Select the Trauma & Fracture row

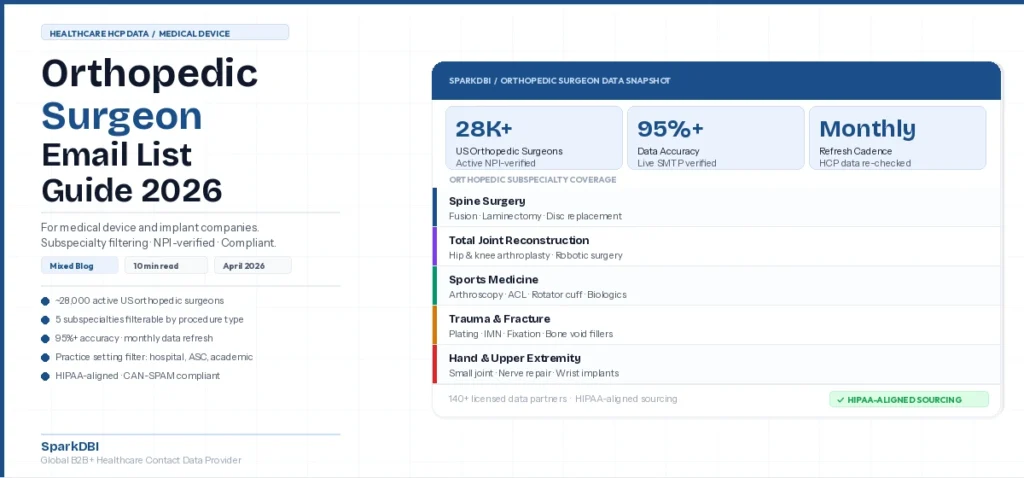[716, 325]
